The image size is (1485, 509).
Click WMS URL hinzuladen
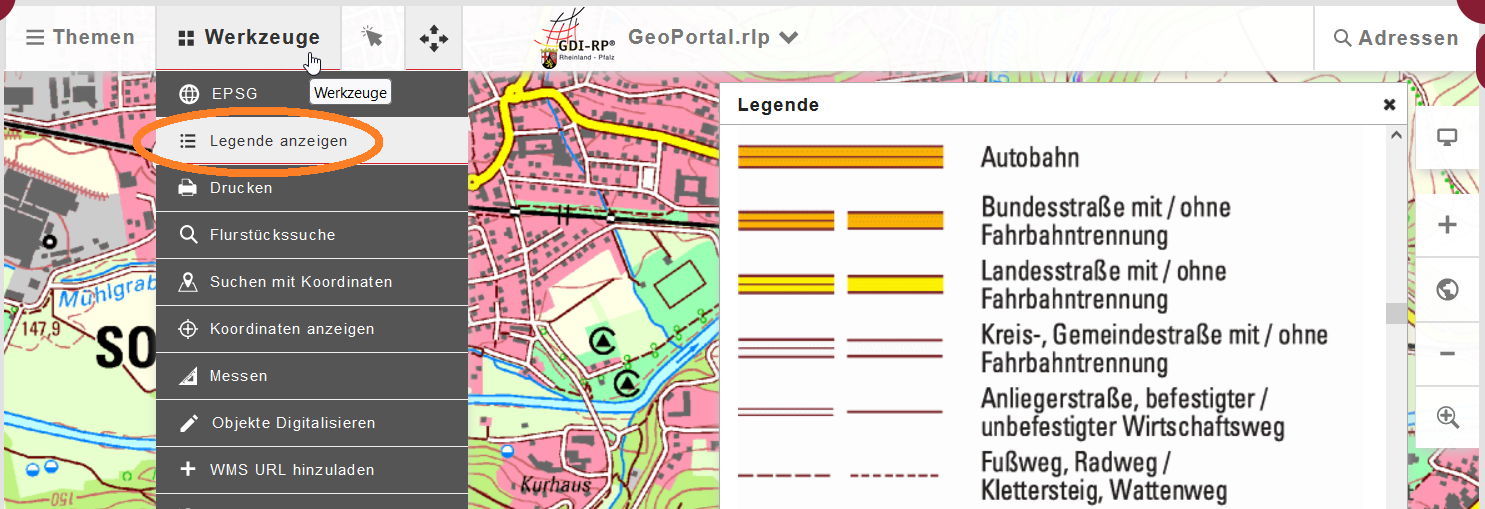coord(312,470)
